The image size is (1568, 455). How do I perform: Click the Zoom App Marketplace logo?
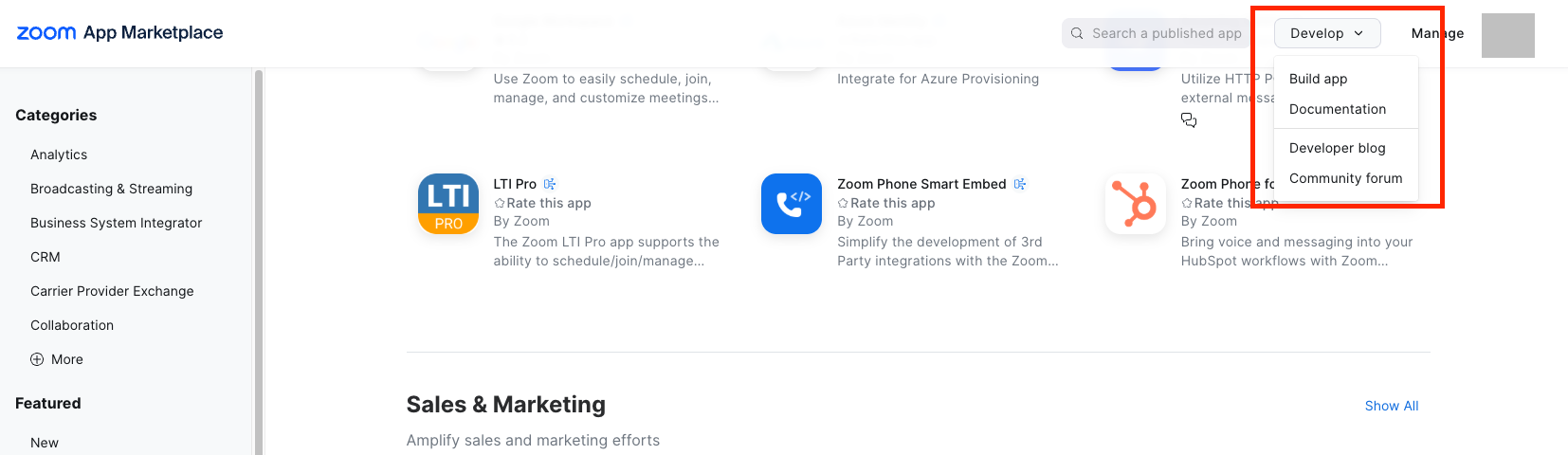(x=119, y=33)
